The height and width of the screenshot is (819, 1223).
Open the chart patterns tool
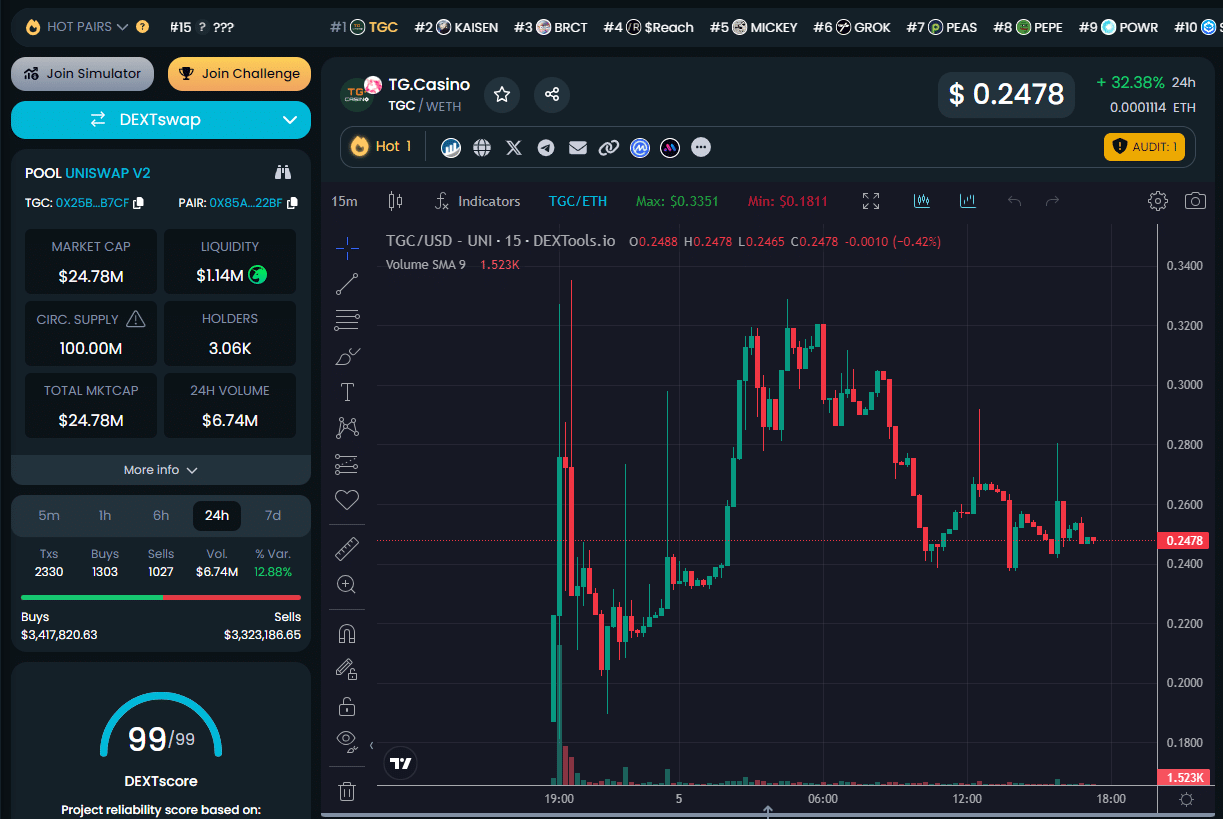tap(347, 428)
